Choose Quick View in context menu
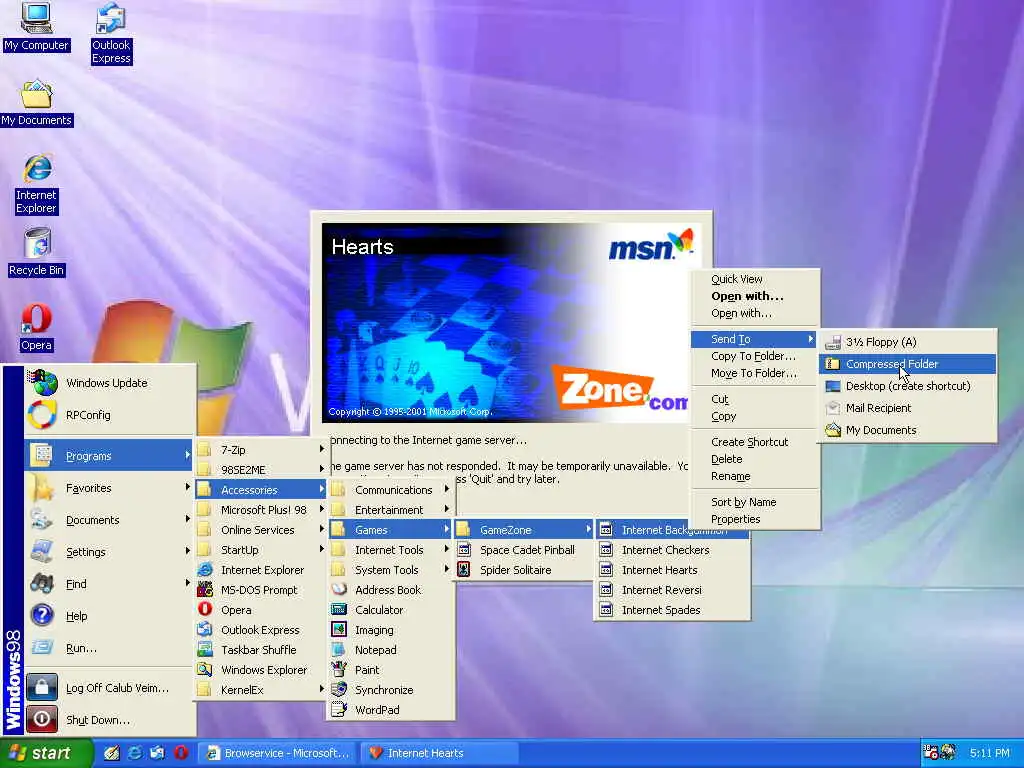 click(755, 279)
